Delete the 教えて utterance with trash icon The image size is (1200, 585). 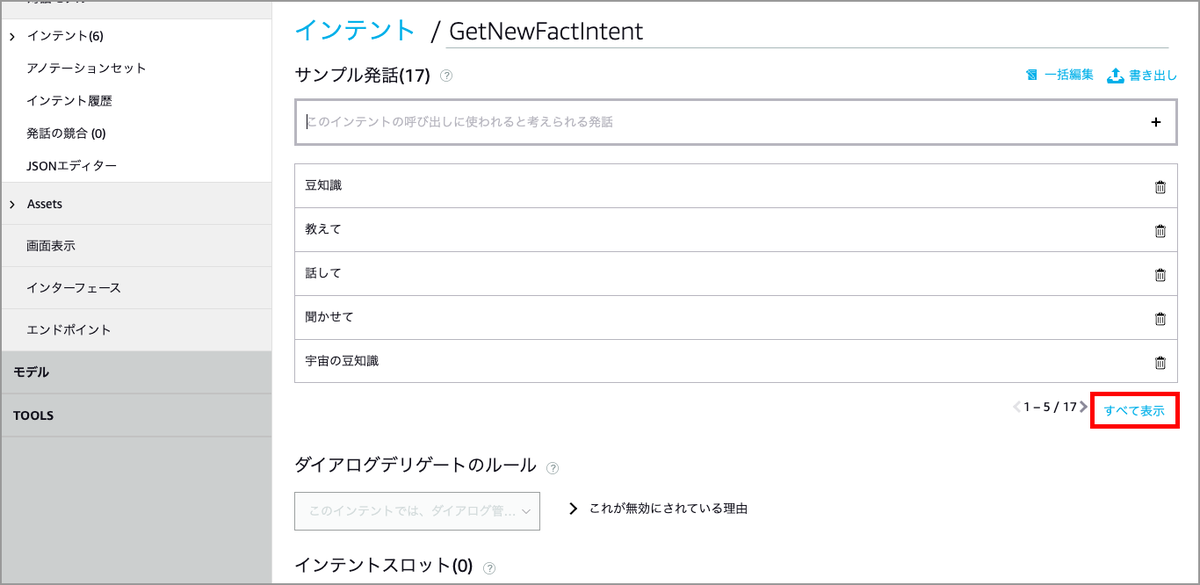point(1160,229)
